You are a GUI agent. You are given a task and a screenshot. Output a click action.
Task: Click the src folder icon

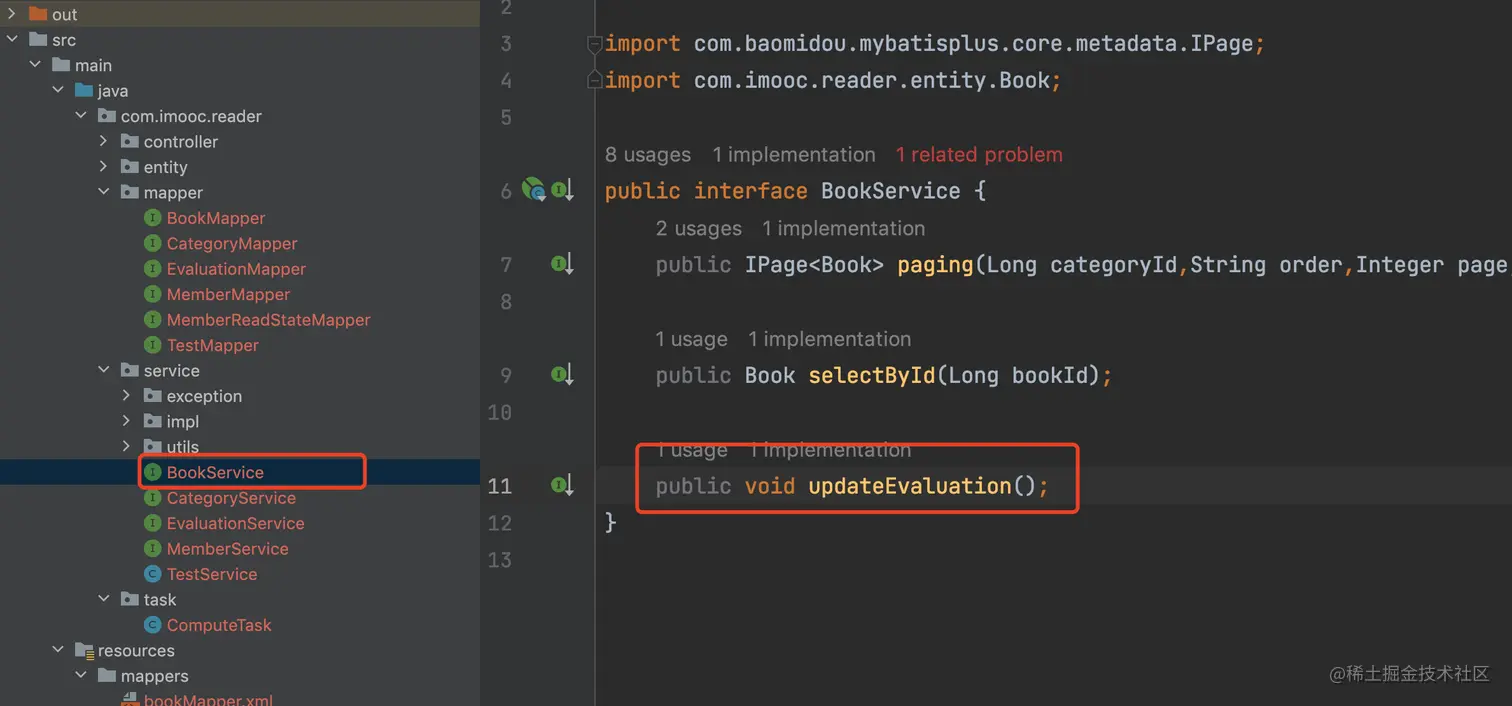(x=38, y=40)
